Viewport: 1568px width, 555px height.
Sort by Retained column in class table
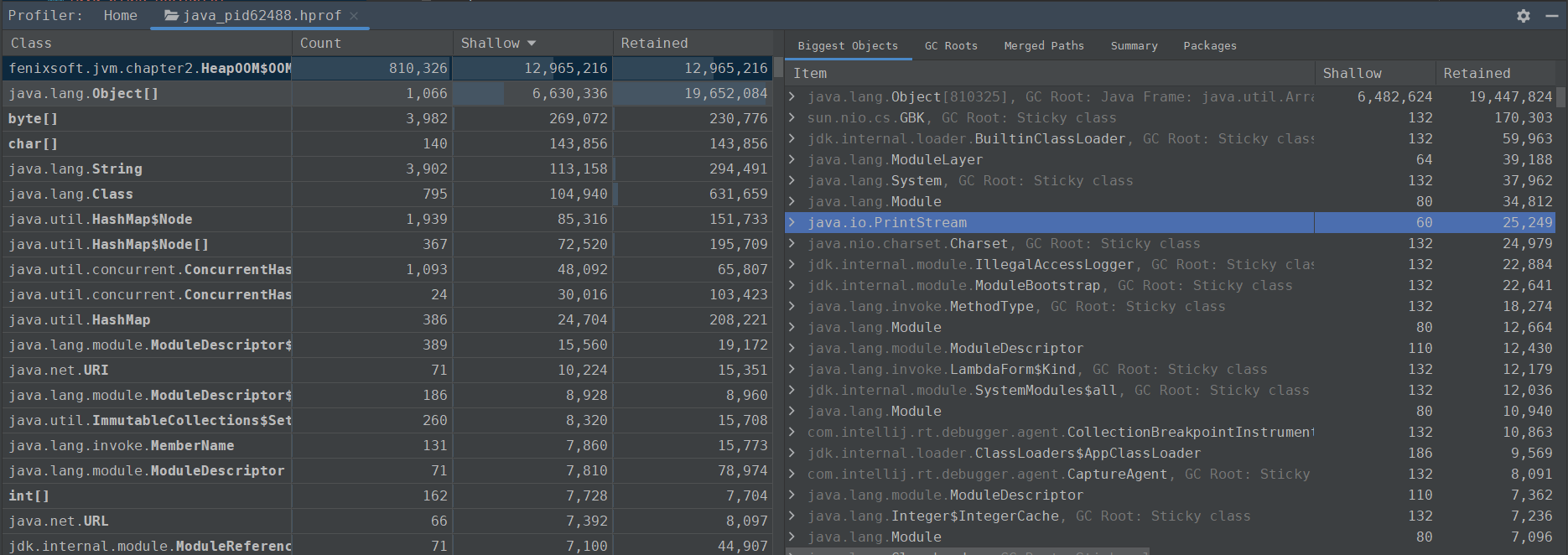click(x=693, y=43)
